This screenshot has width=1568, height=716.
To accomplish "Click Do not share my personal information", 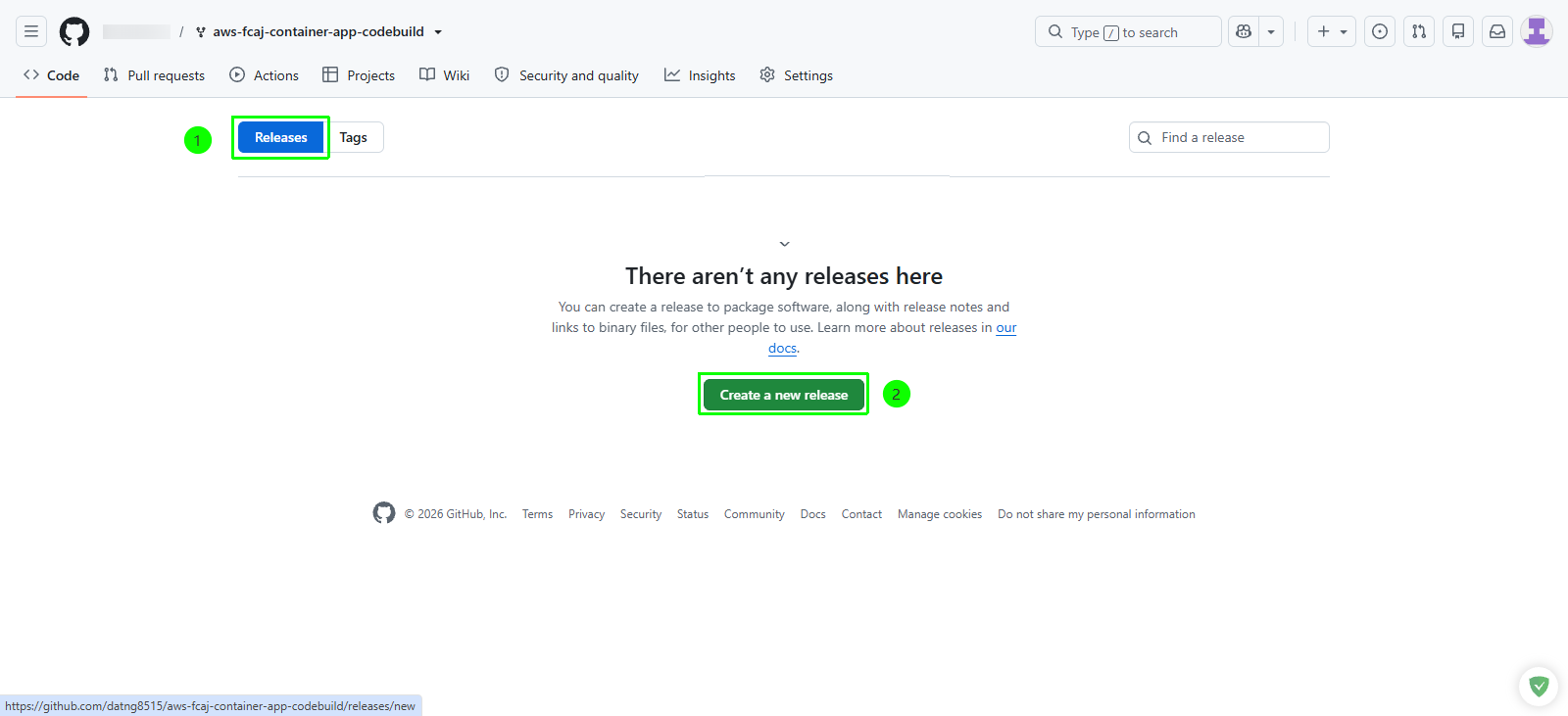I will [x=1097, y=514].
